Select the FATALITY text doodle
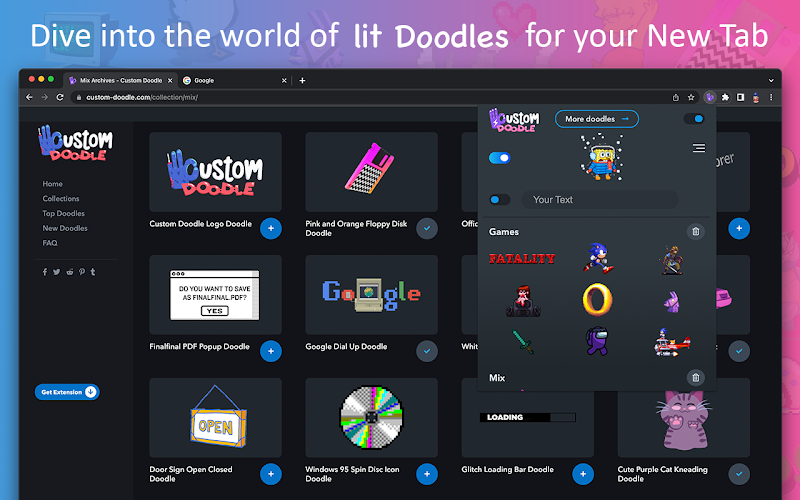The image size is (800, 500). 522,259
